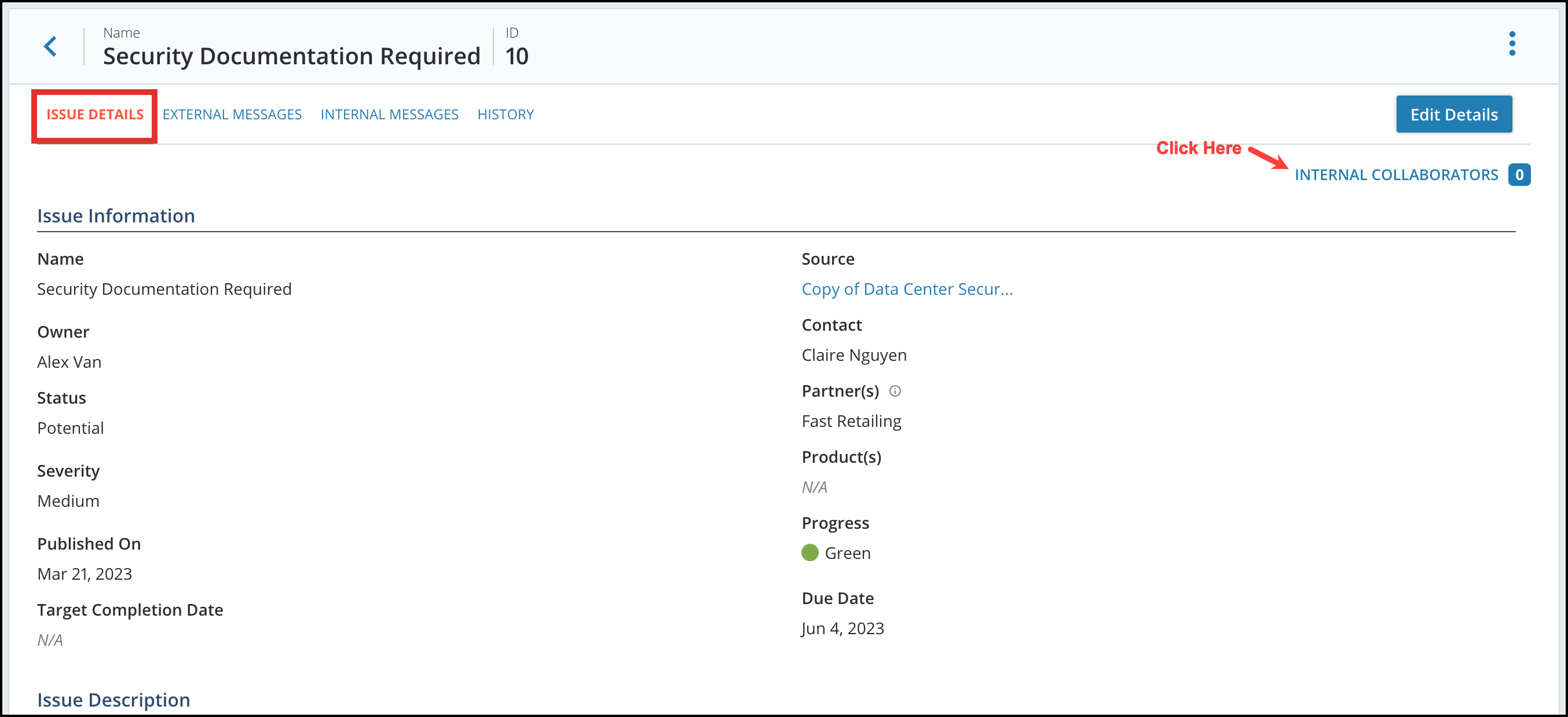This screenshot has width=1568, height=717.
Task: Open the Internal Messages tab
Action: [x=390, y=115]
